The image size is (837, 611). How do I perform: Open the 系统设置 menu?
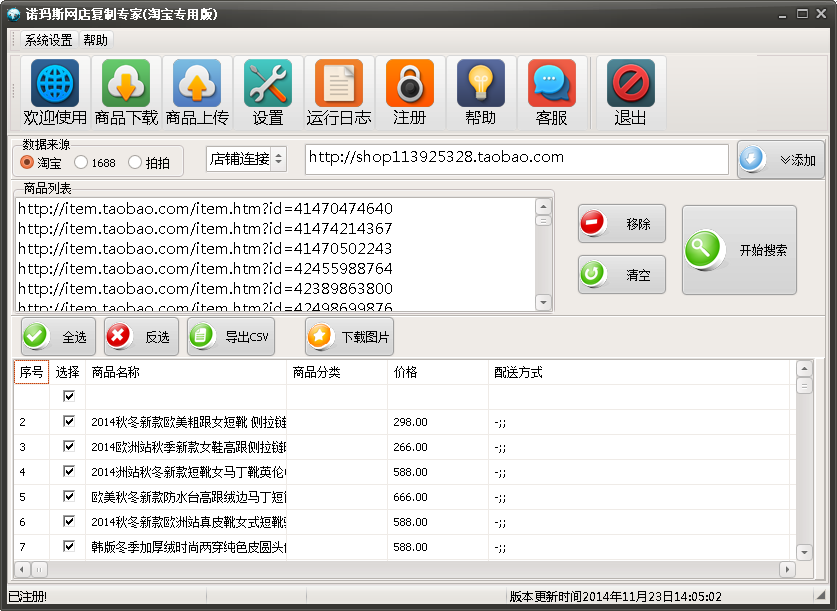click(x=48, y=40)
